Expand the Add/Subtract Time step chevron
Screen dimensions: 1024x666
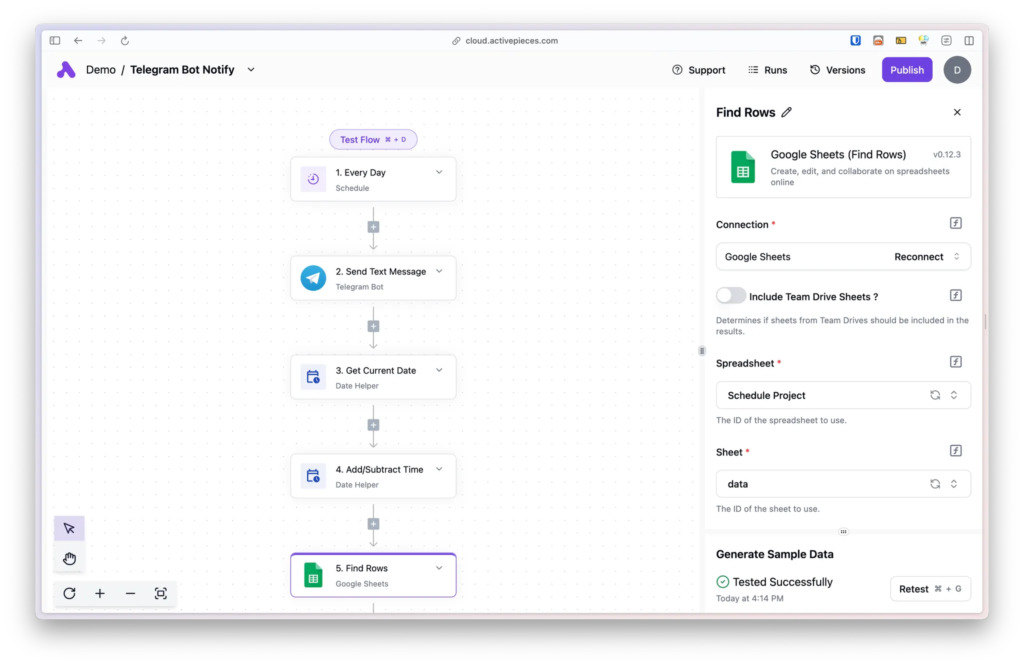[x=440, y=469]
